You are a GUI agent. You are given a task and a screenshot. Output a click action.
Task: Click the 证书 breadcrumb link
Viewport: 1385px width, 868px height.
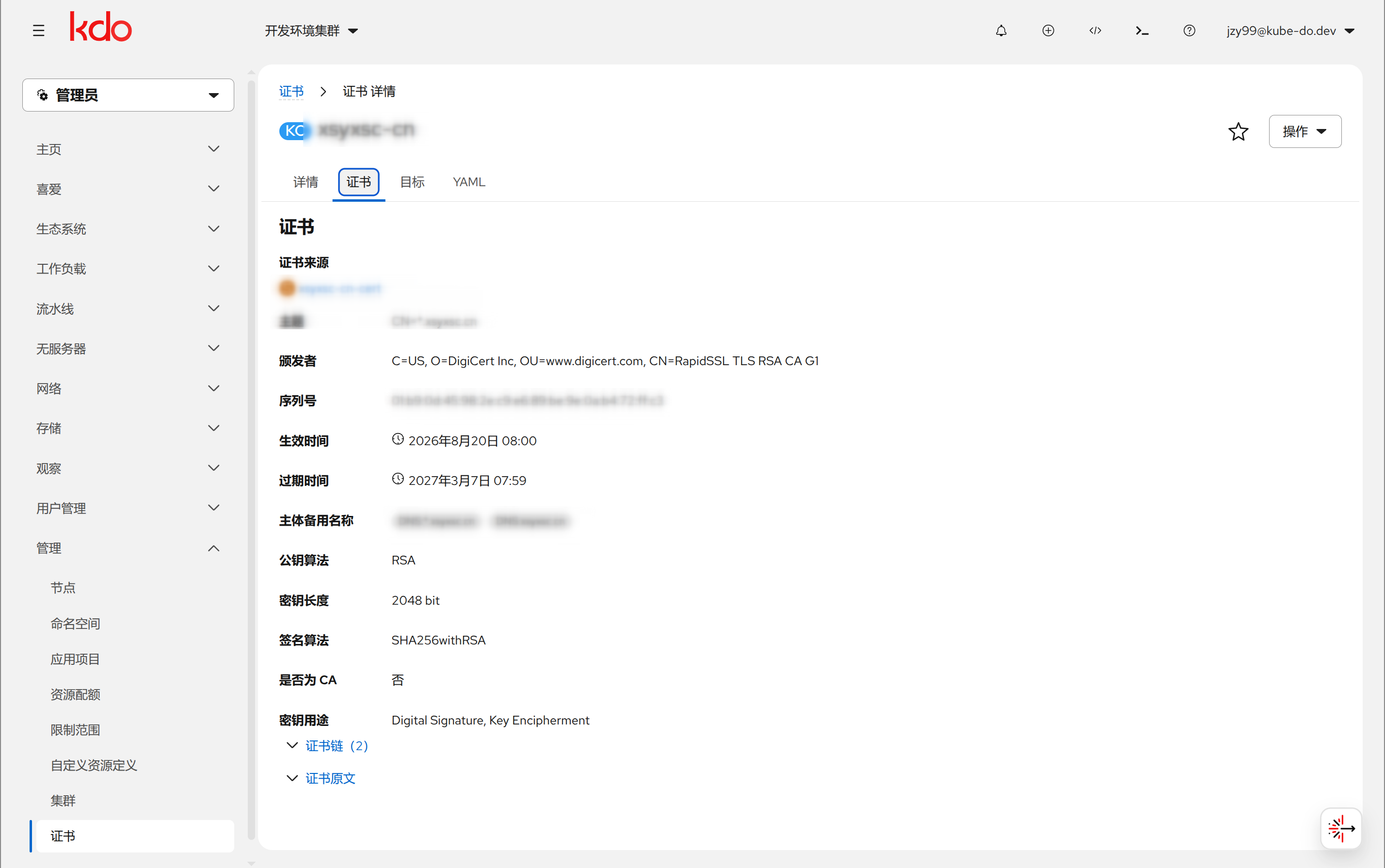coord(291,91)
